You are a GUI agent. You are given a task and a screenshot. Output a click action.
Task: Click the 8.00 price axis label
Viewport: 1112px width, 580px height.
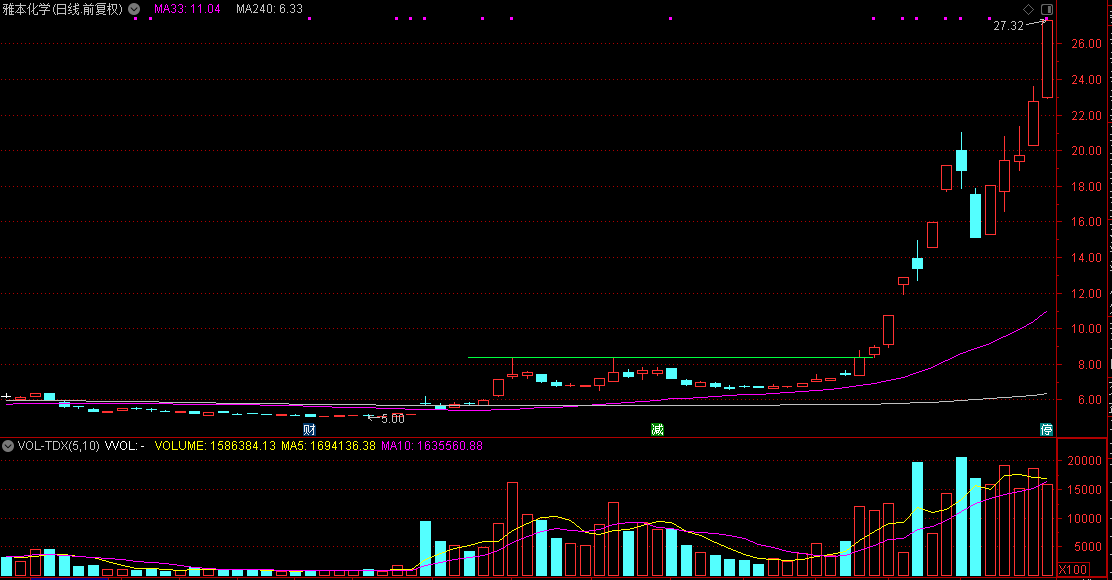[1090, 365]
